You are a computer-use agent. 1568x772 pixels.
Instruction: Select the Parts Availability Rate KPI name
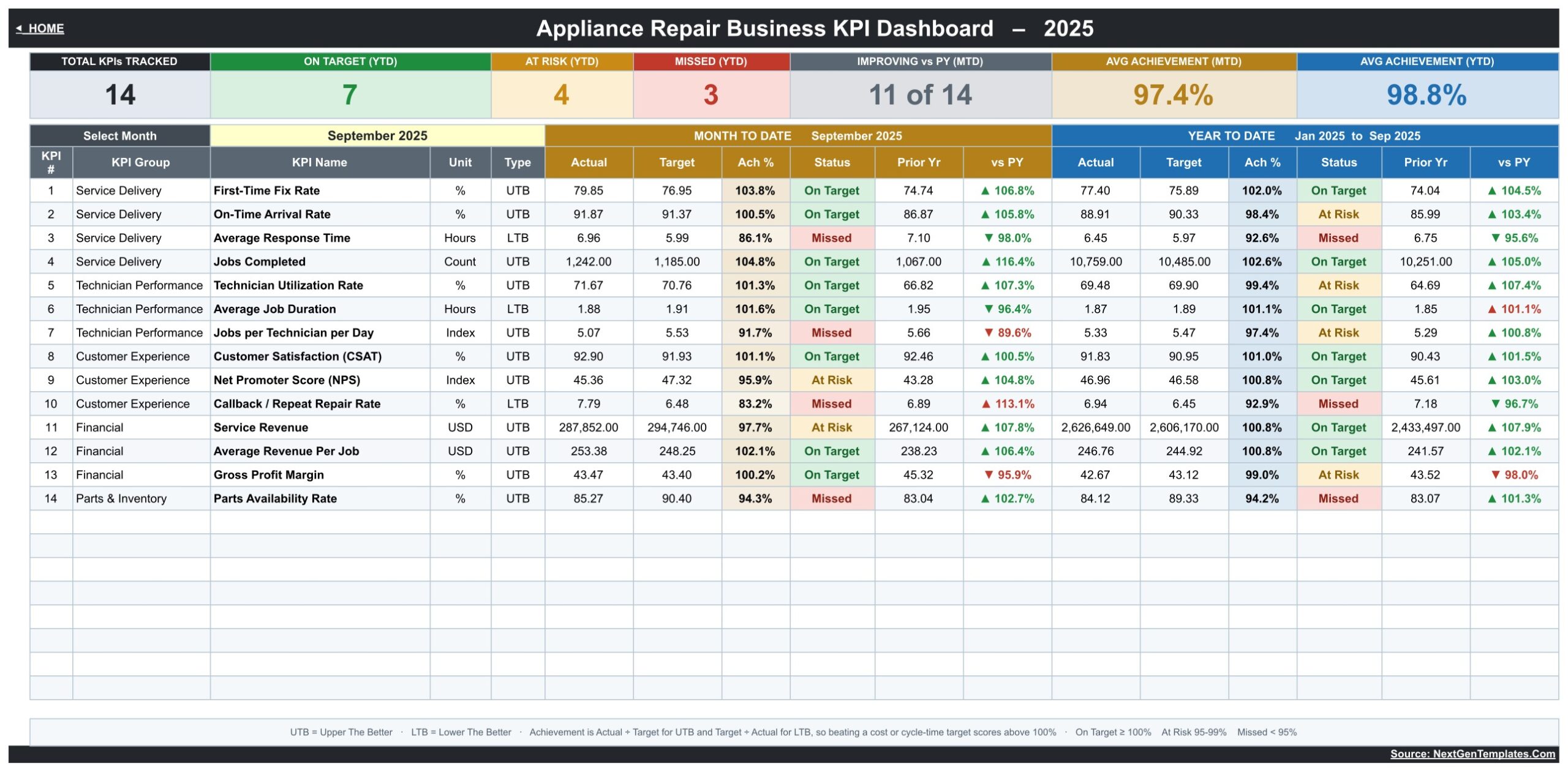tap(320, 498)
